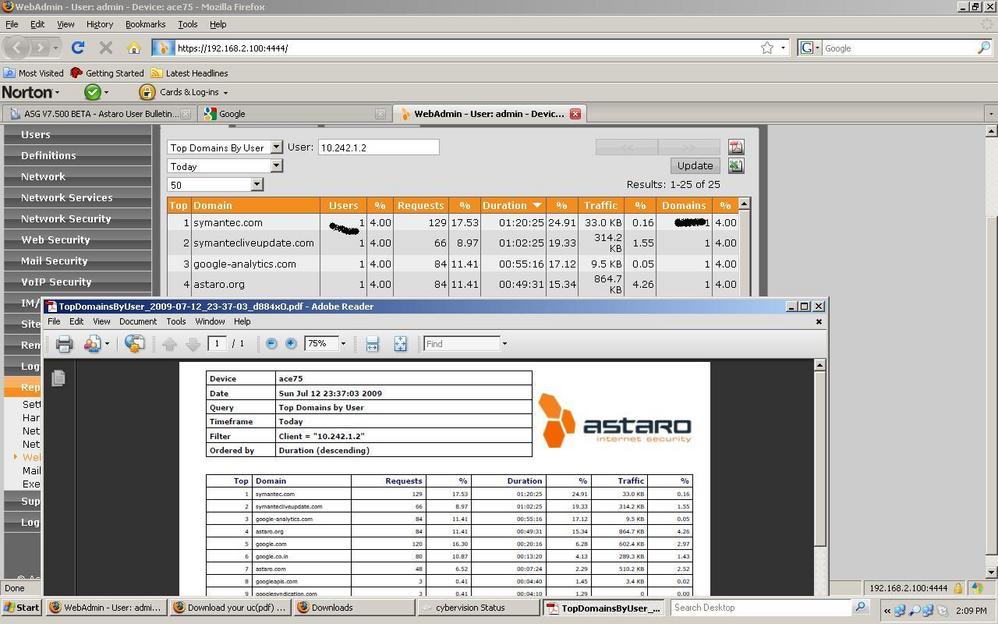Open the Pages panel icon in Adobe Reader
The width and height of the screenshot is (998, 624).
(x=58, y=378)
